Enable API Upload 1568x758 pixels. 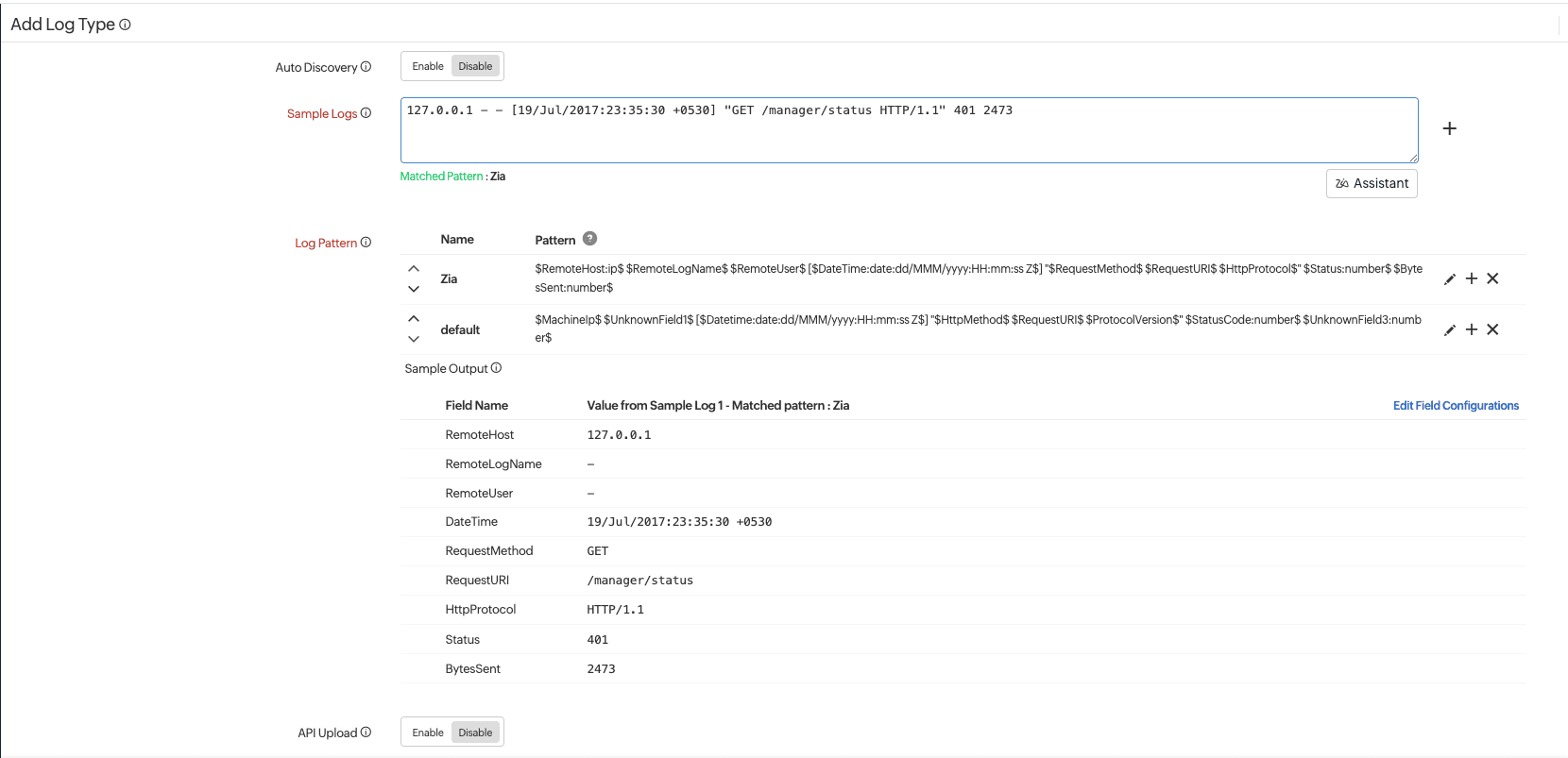click(427, 733)
